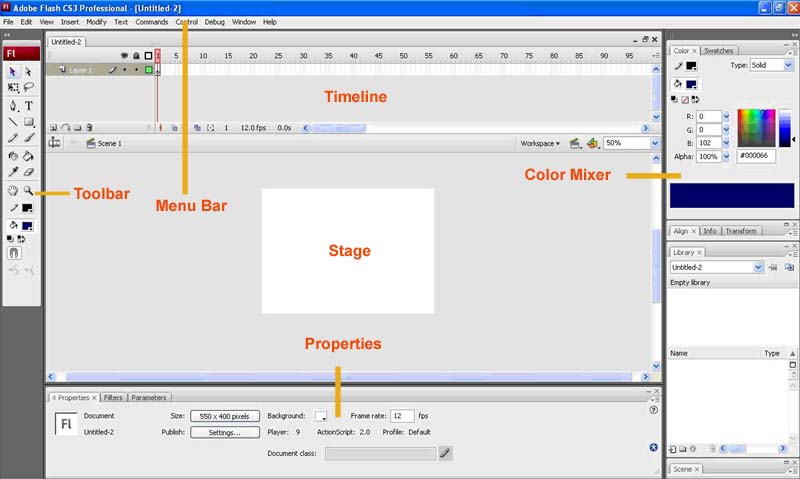Image resolution: width=800 pixels, height=479 pixels.
Task: Open the Modify menu
Action: [96, 22]
